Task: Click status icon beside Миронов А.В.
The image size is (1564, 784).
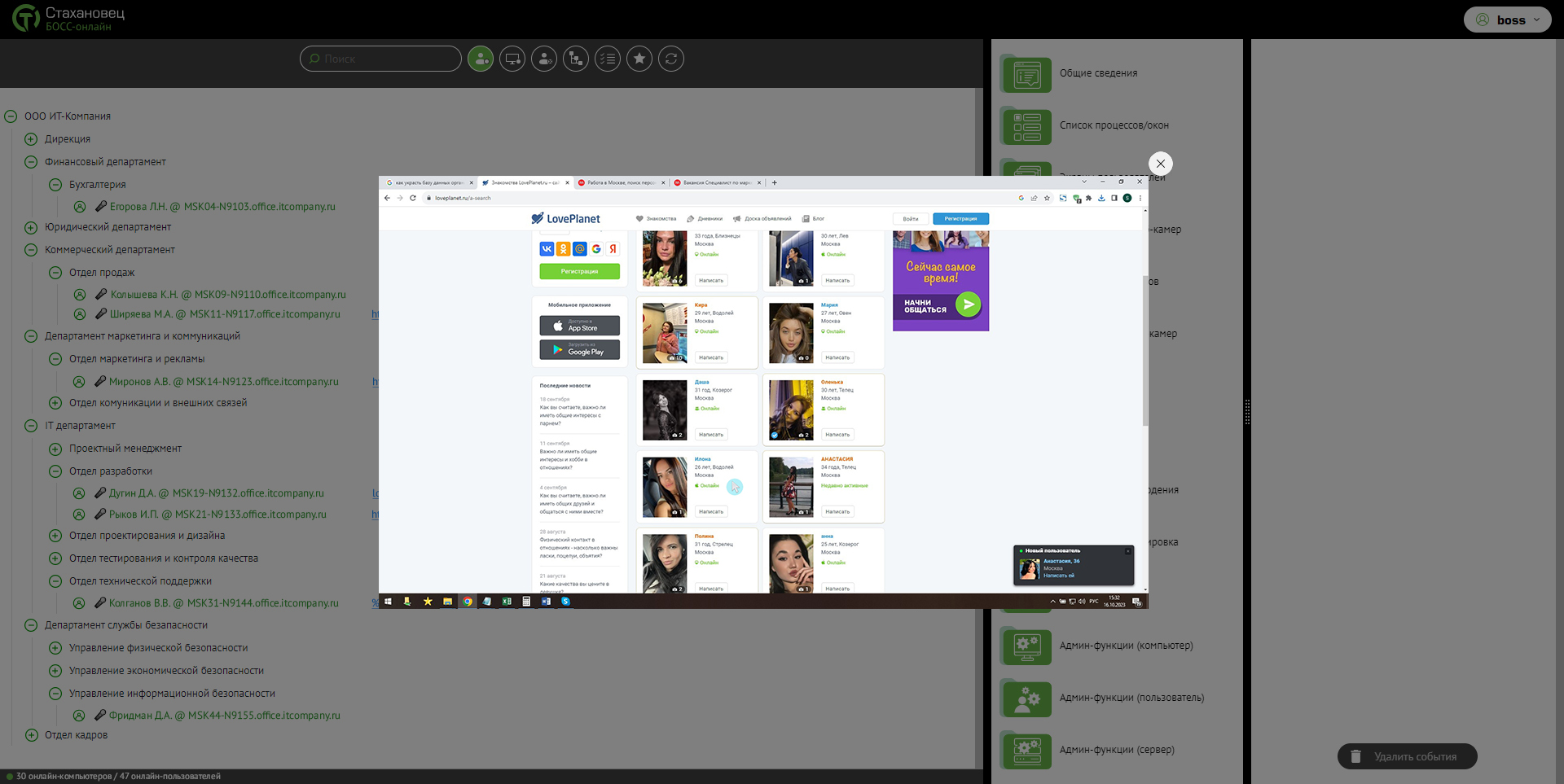Action: (79, 382)
